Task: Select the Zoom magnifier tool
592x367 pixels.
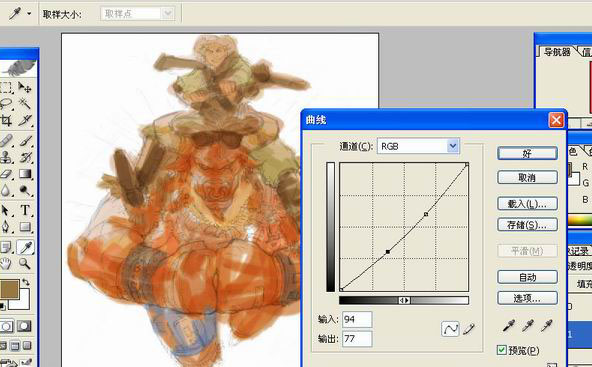Action: (25, 264)
